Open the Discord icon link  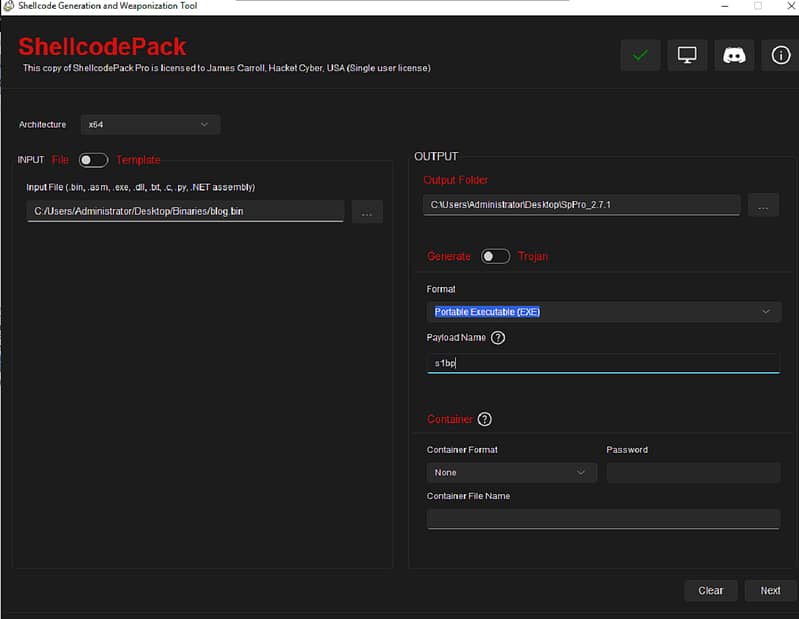[734, 55]
